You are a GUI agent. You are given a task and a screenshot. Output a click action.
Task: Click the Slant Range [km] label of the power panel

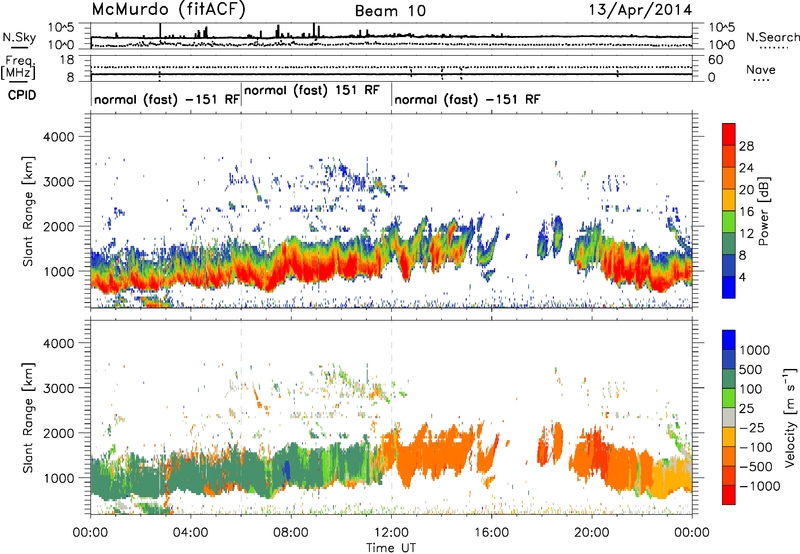(x=28, y=211)
